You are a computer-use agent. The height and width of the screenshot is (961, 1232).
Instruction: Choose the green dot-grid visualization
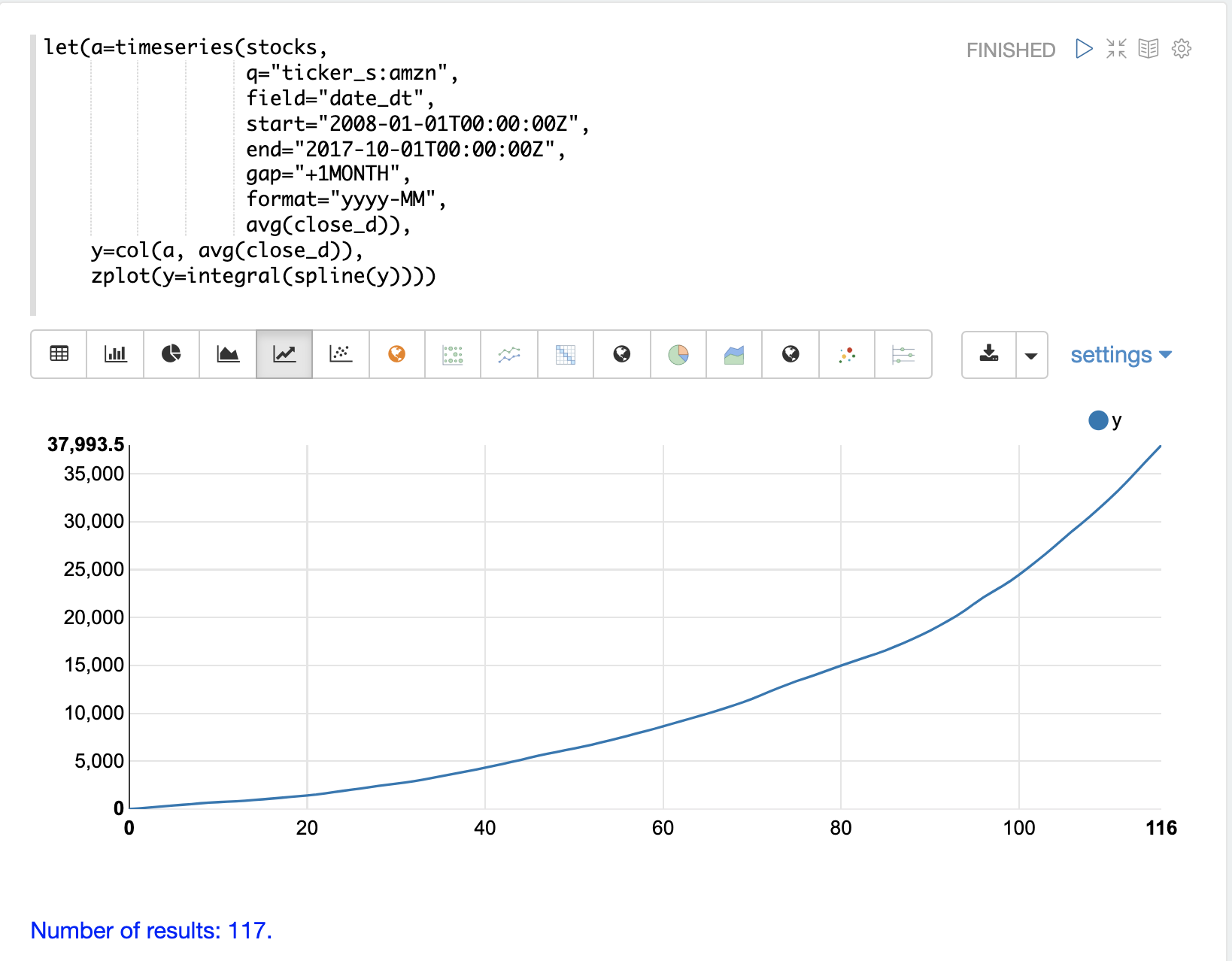(453, 354)
